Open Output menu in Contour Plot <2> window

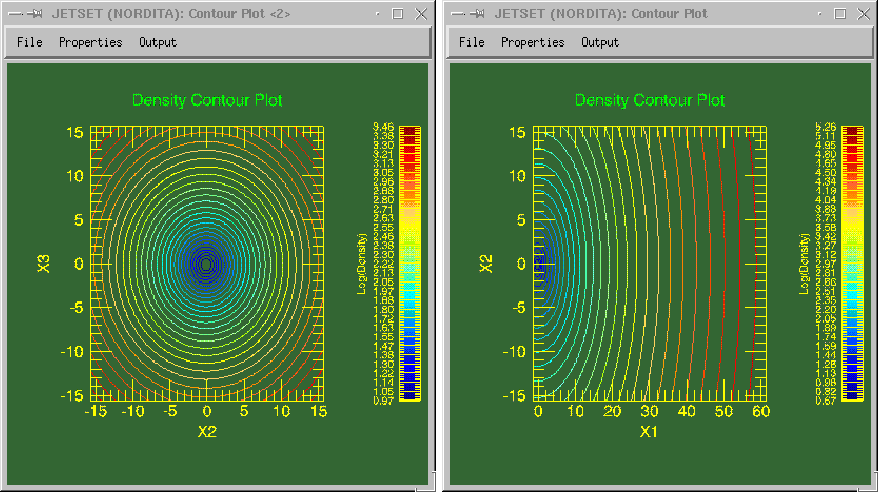[x=158, y=43]
